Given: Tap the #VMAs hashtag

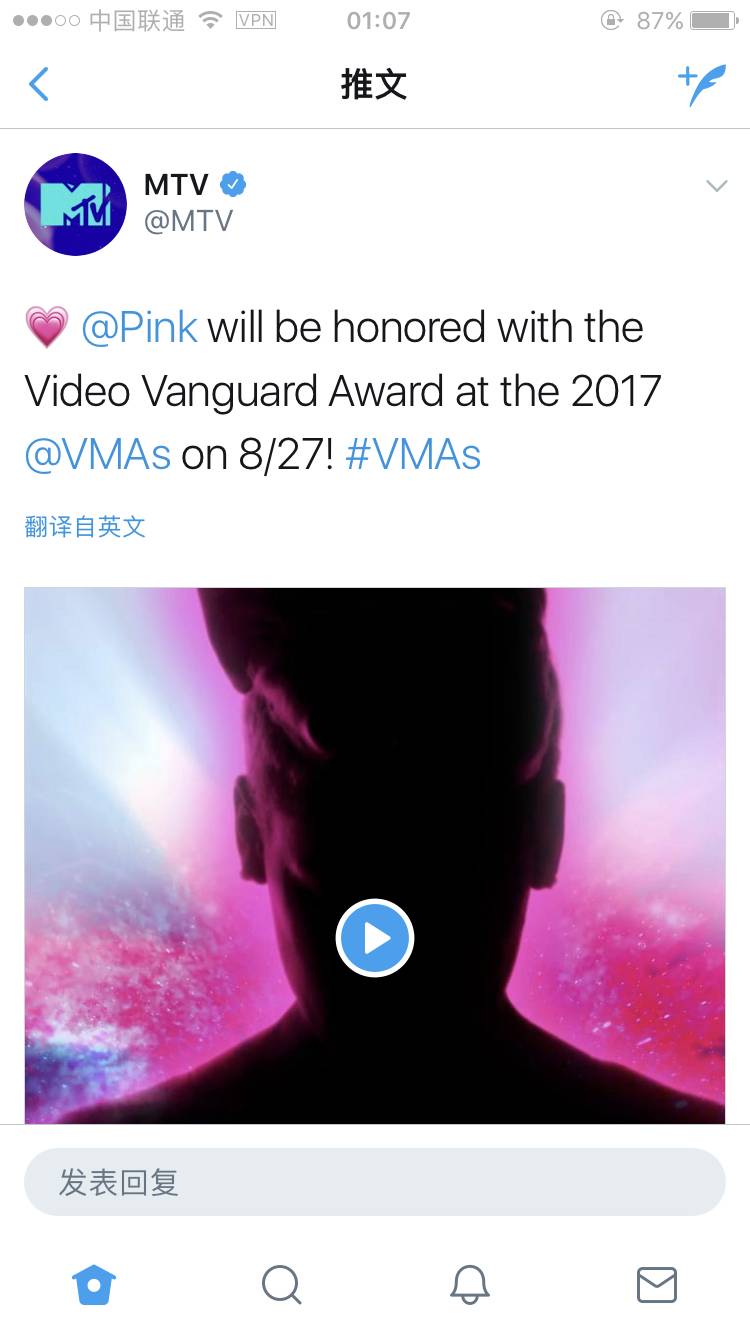Looking at the screenshot, I should click(413, 455).
